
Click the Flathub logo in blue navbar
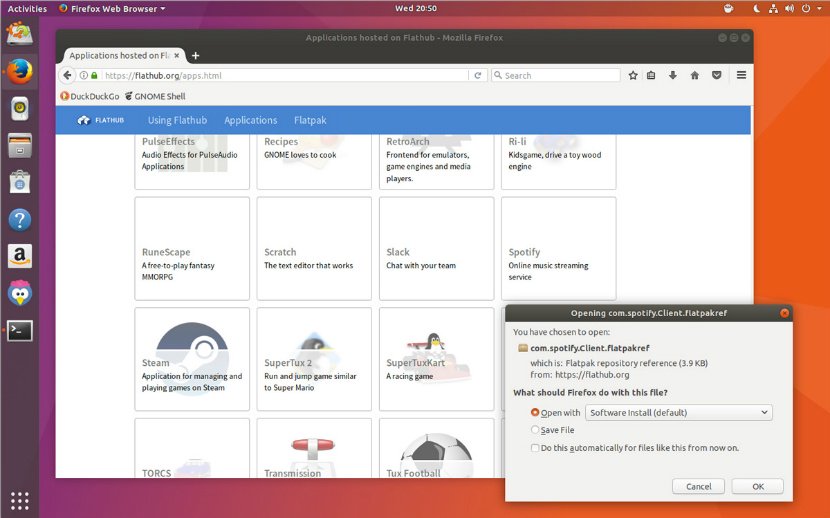coord(101,120)
